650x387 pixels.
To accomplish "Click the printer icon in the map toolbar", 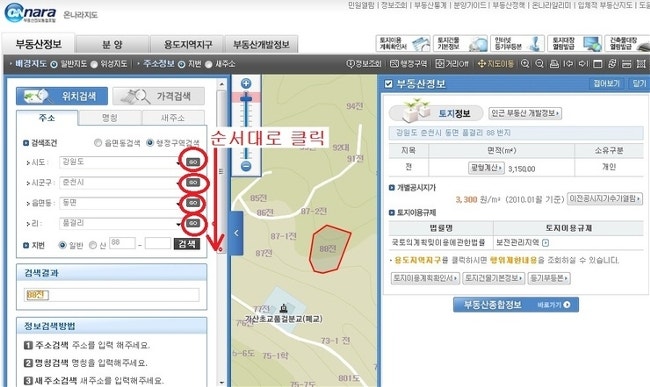I will click(x=554, y=64).
